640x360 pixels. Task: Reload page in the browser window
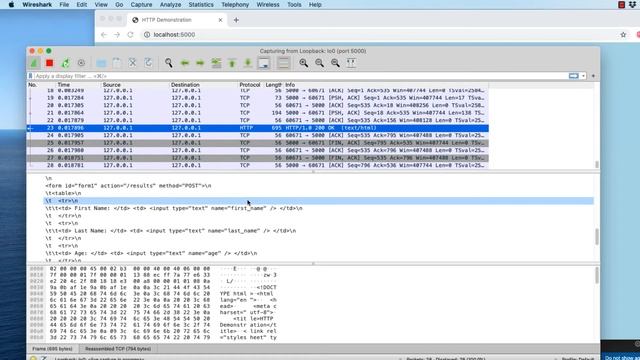[x=130, y=35]
